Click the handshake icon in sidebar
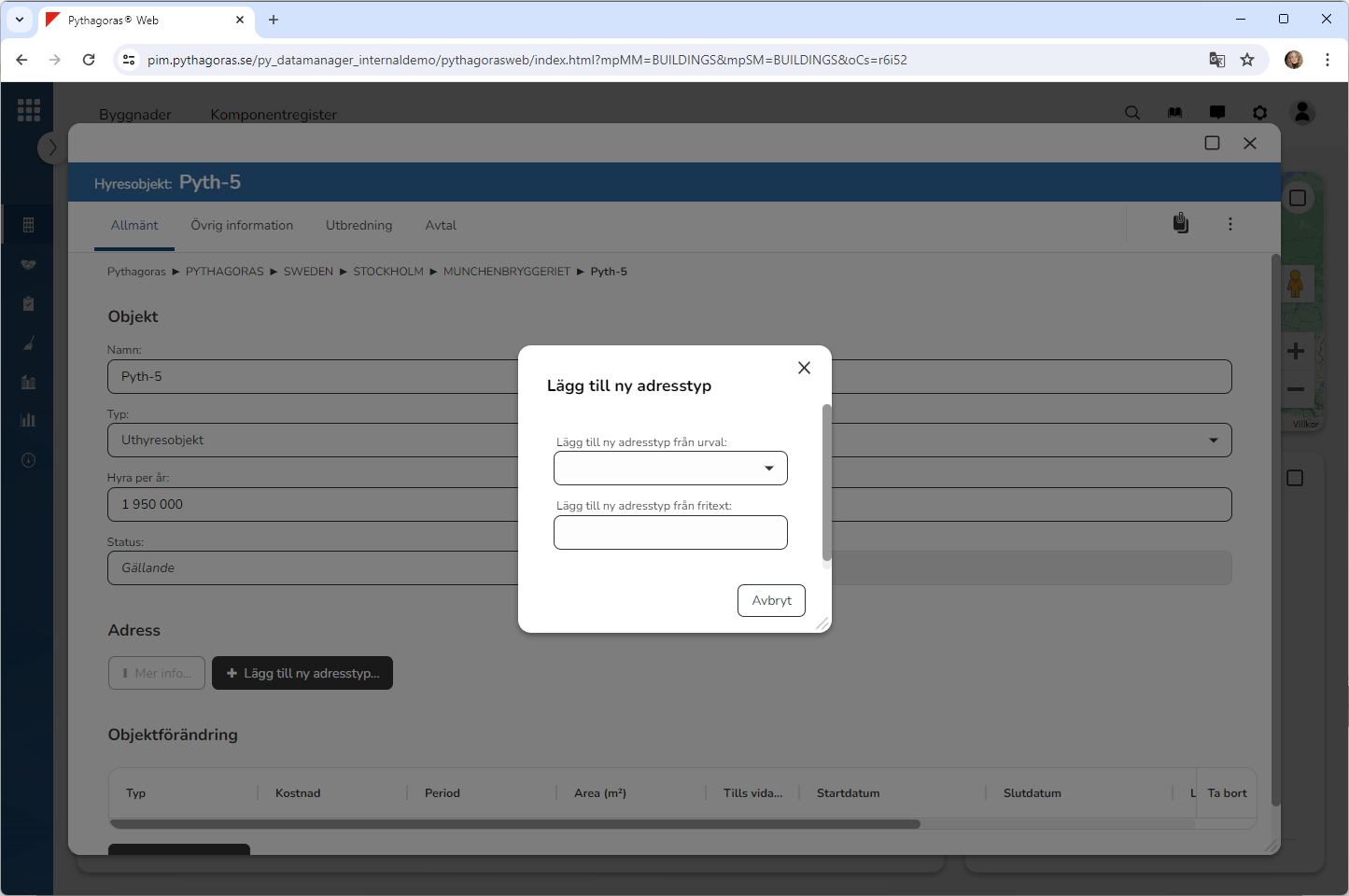This screenshot has width=1349, height=896. (x=28, y=265)
